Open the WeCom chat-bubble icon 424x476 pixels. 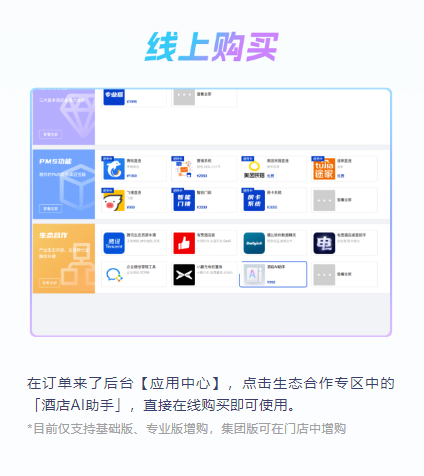pos(114,275)
